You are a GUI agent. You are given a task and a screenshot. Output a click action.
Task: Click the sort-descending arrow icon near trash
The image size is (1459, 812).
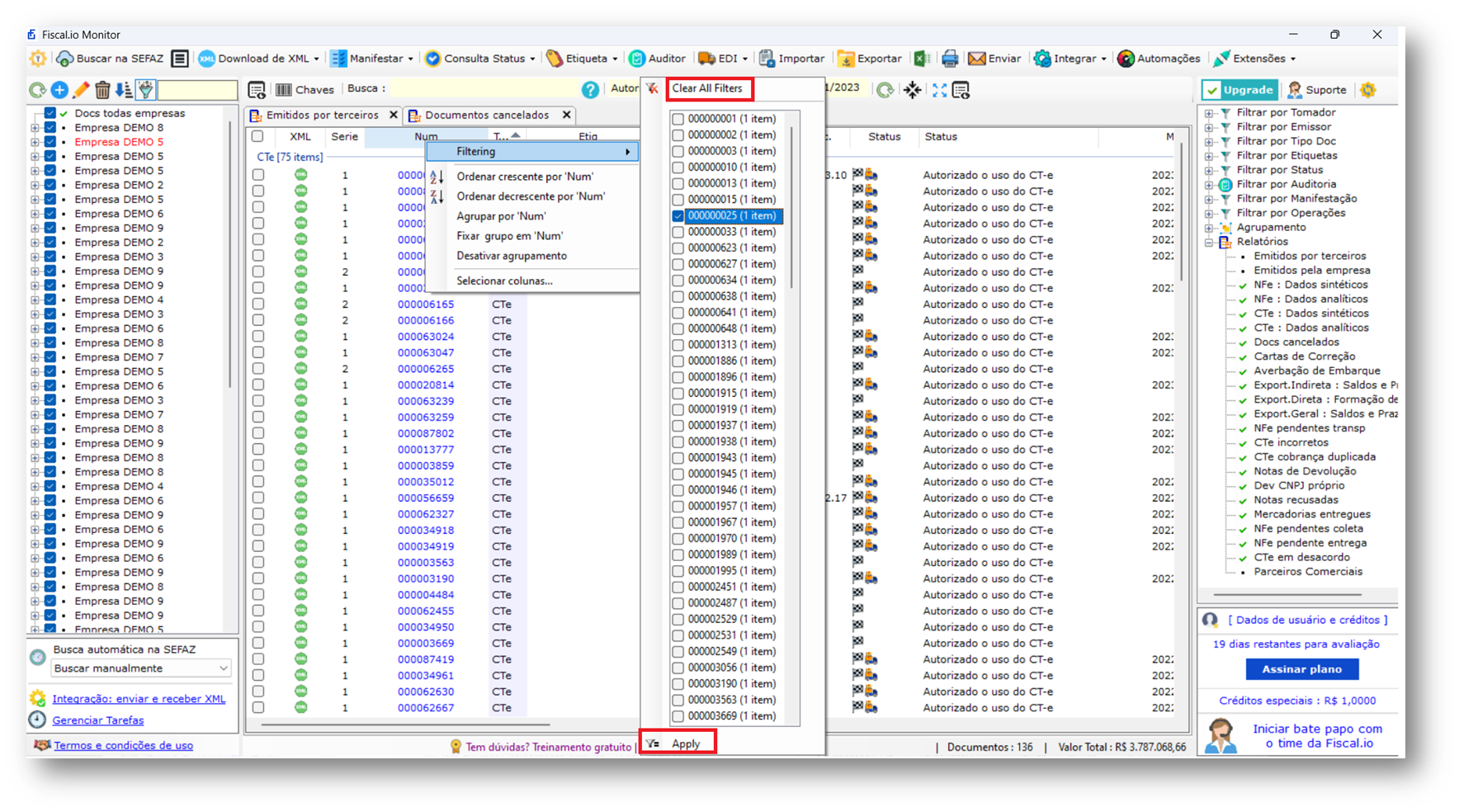pos(124,90)
